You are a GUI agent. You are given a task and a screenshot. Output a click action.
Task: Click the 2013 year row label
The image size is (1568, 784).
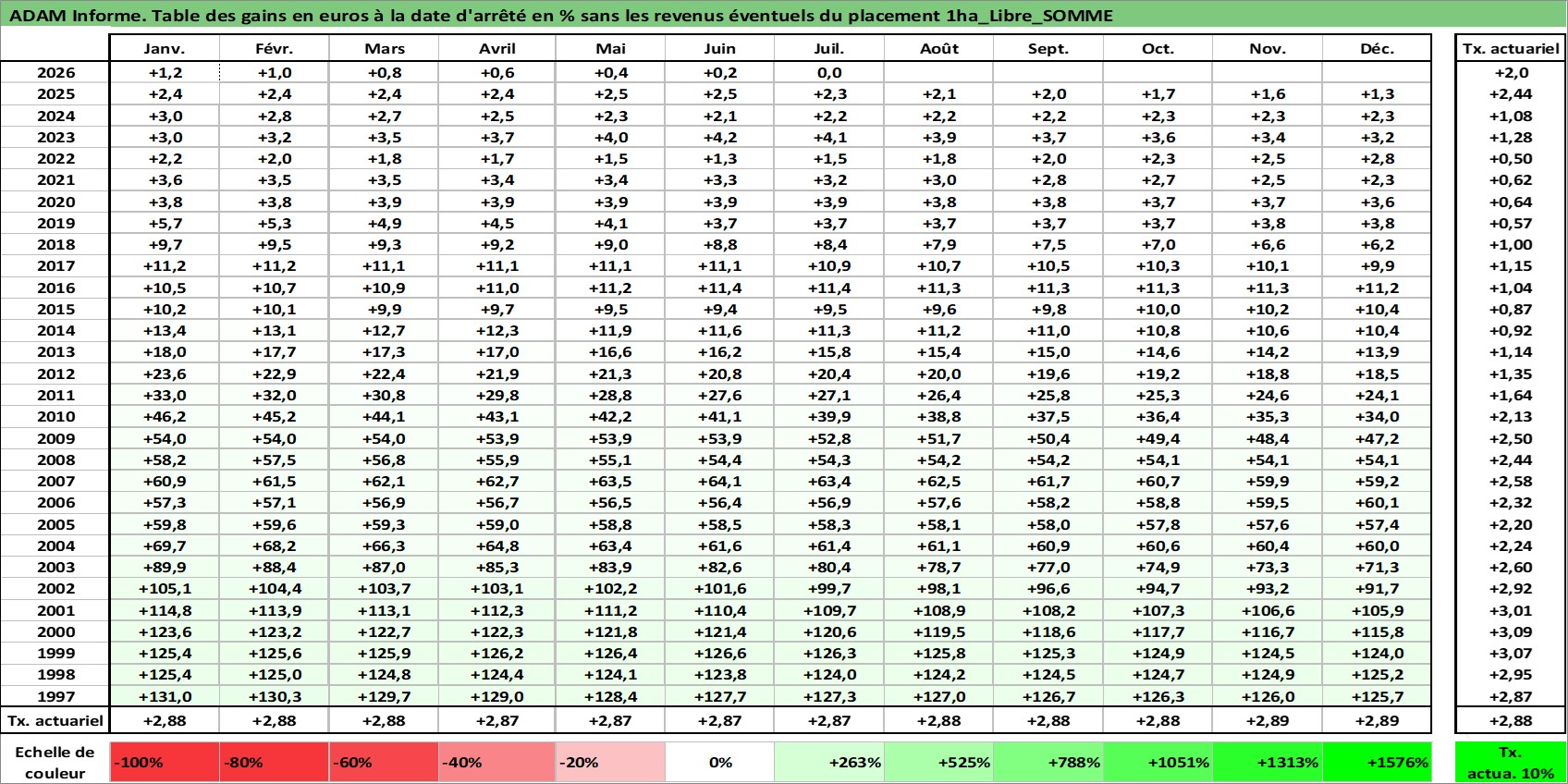55,352
